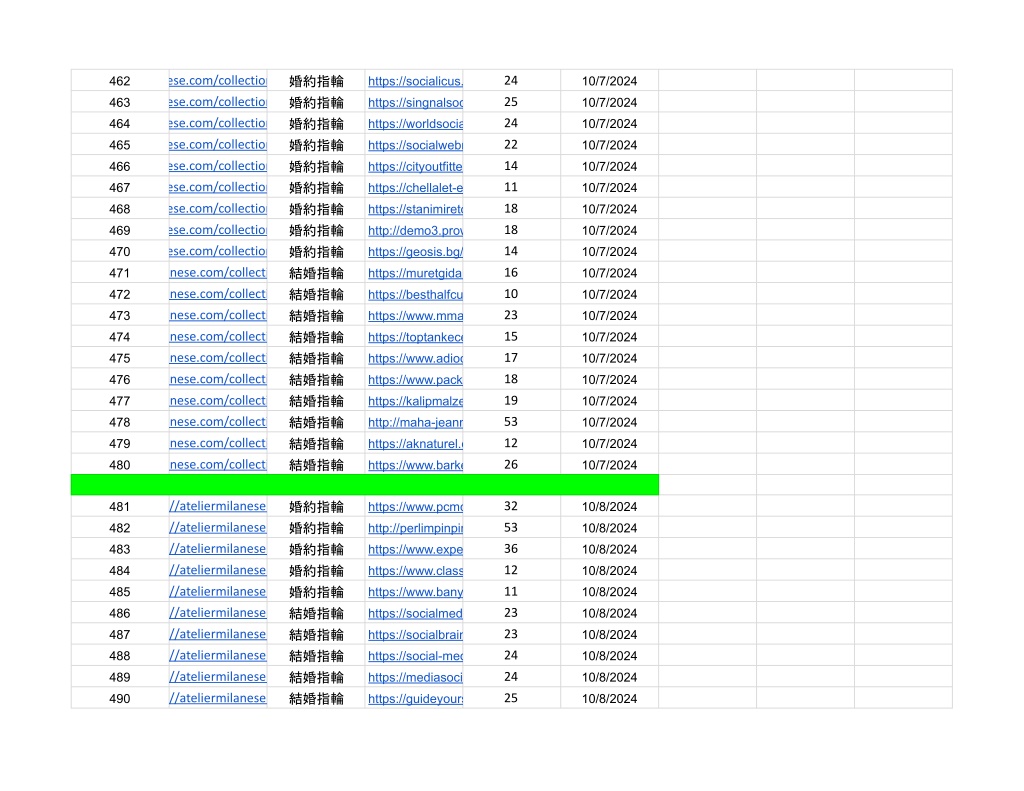Click the https://stanimiret link in row 468
Screen dimensions: 1024x791
pyautogui.click(x=415, y=209)
